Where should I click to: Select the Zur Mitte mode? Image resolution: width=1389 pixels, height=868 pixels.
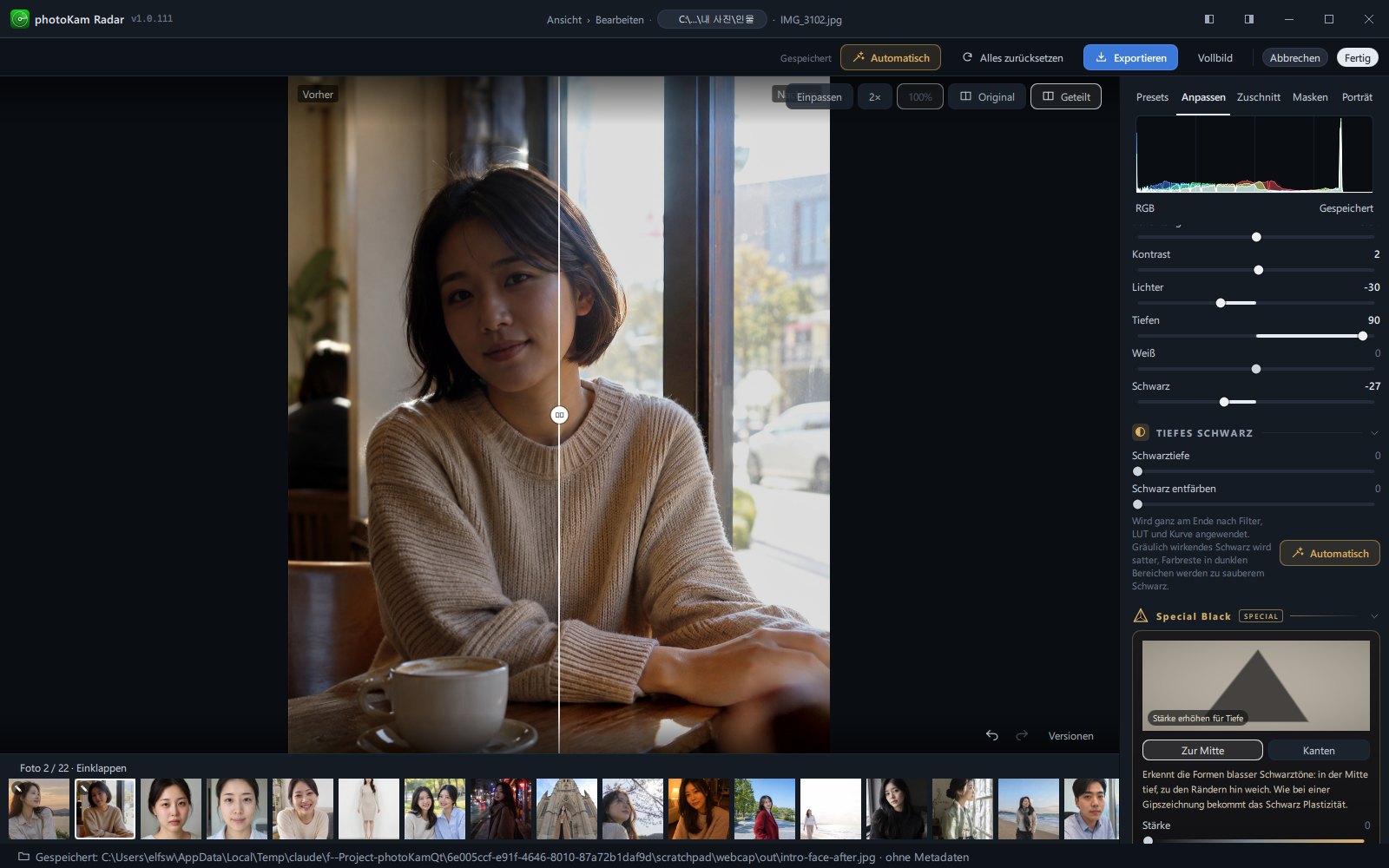pos(1202,750)
